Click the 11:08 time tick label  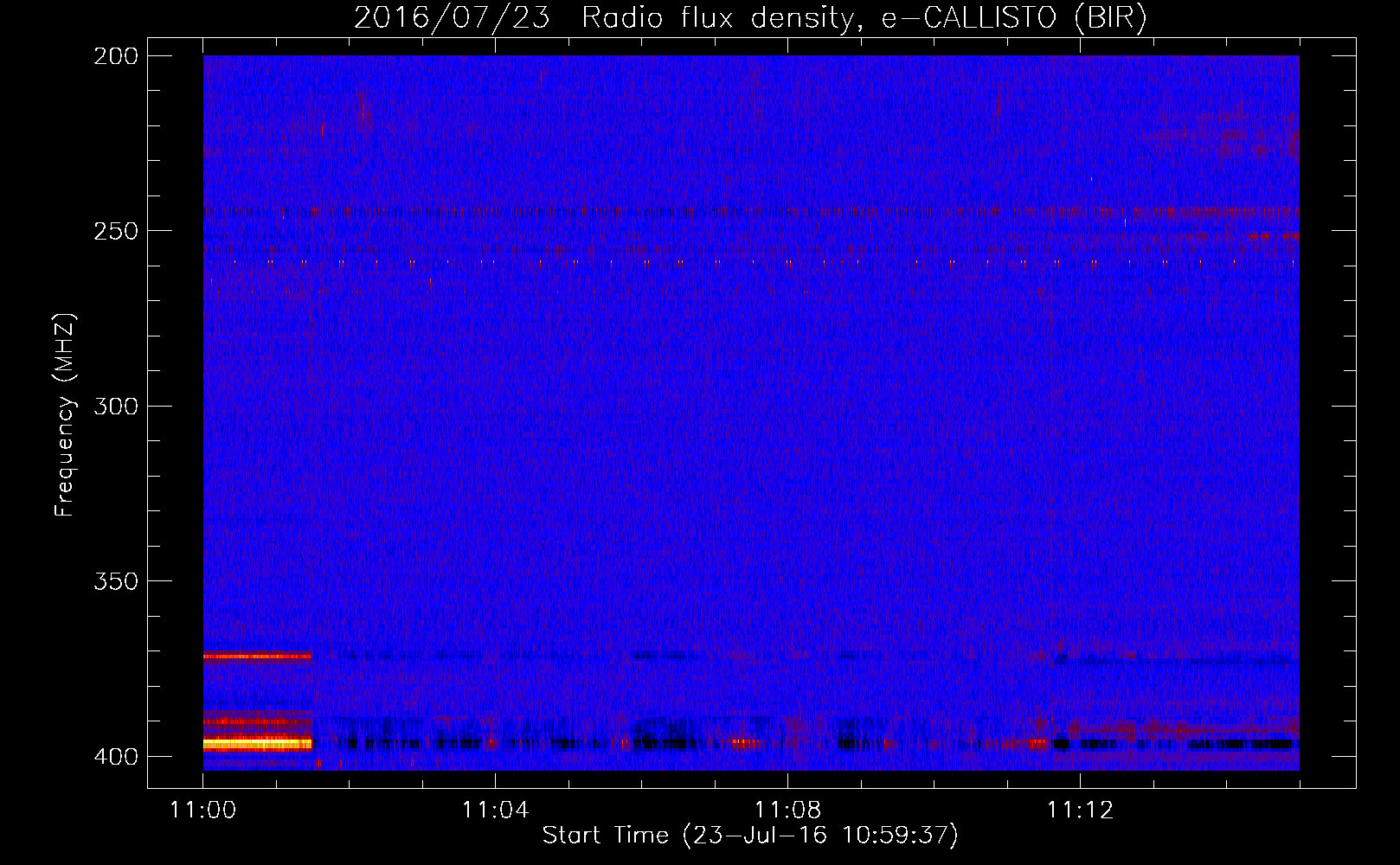(787, 811)
